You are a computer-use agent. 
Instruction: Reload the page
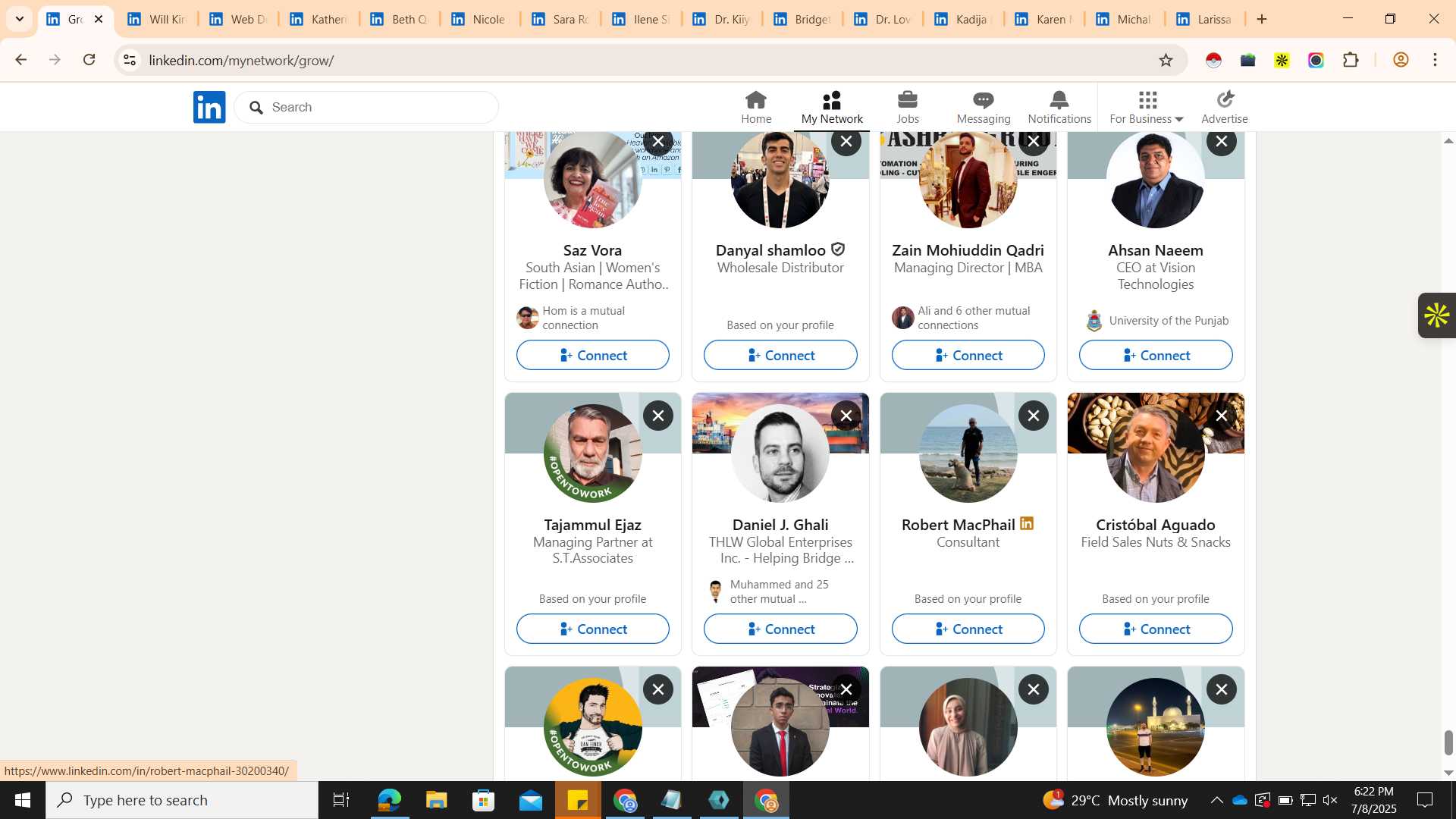click(89, 60)
